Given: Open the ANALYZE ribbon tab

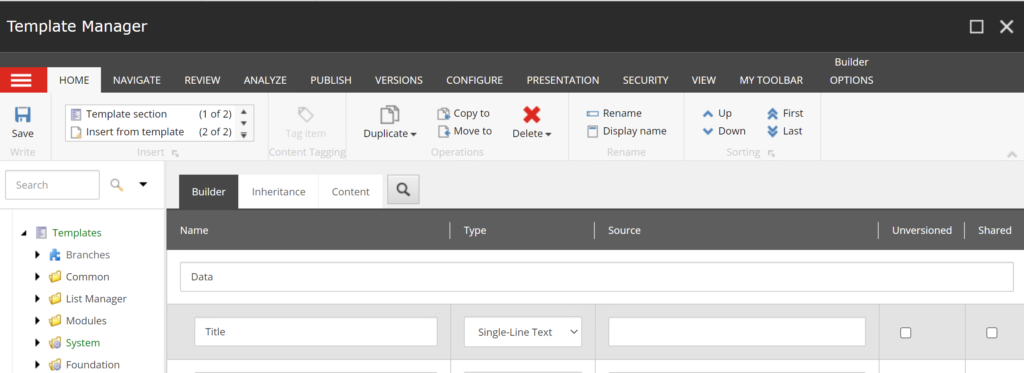Looking at the screenshot, I should coord(265,80).
